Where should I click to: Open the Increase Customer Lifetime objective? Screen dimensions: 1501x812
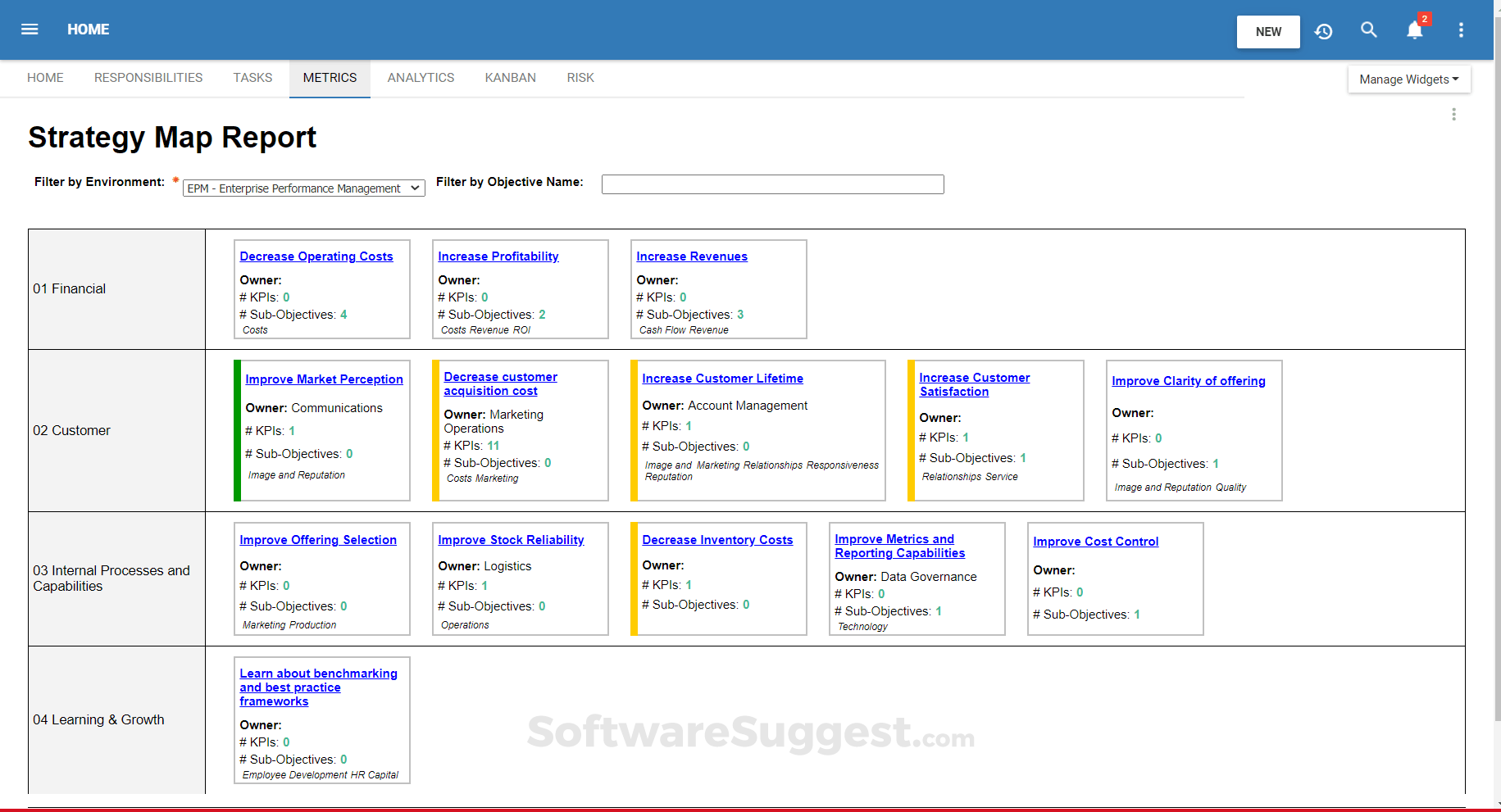(722, 378)
